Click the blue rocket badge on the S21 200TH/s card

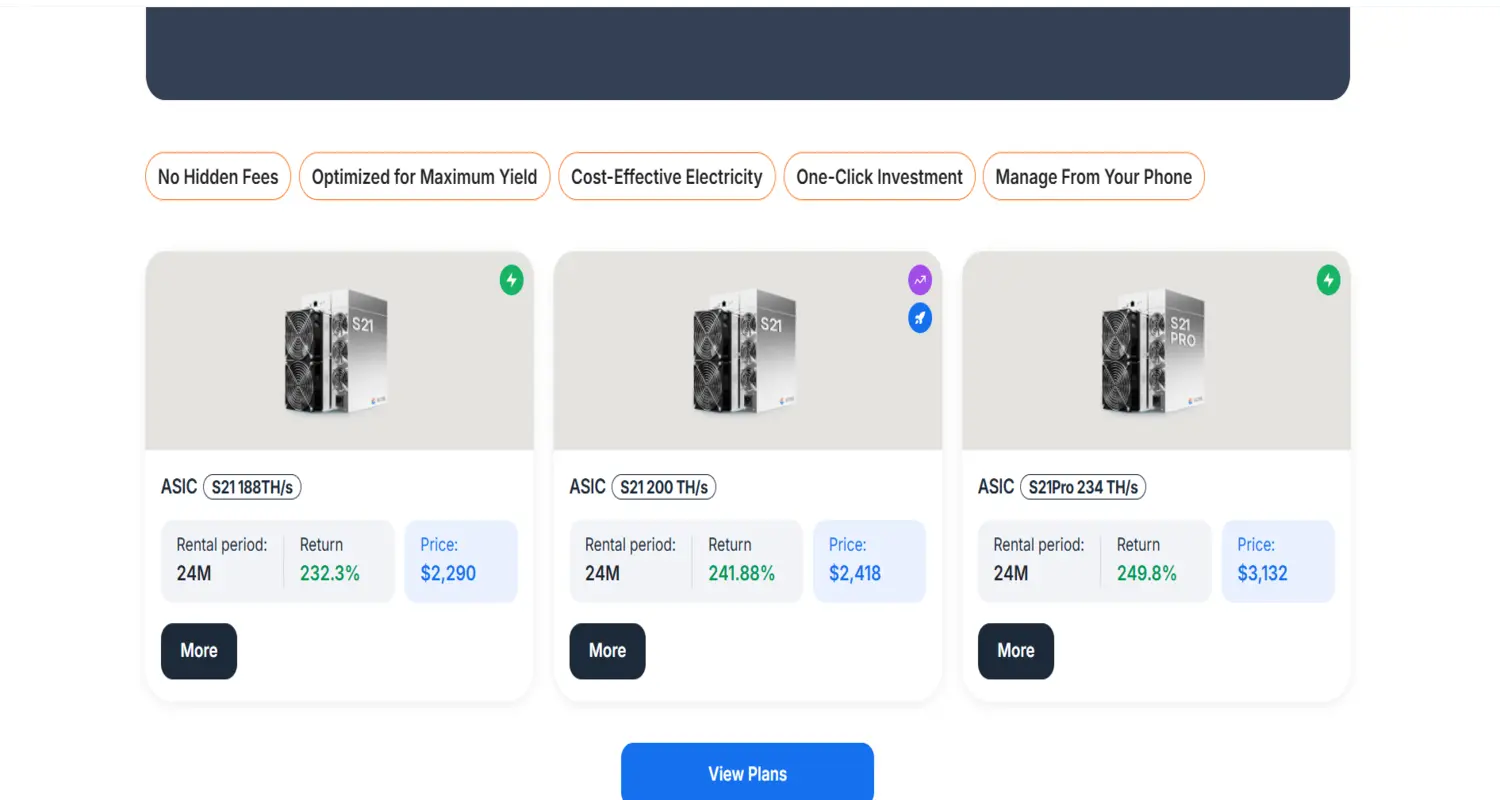pyautogui.click(x=919, y=317)
